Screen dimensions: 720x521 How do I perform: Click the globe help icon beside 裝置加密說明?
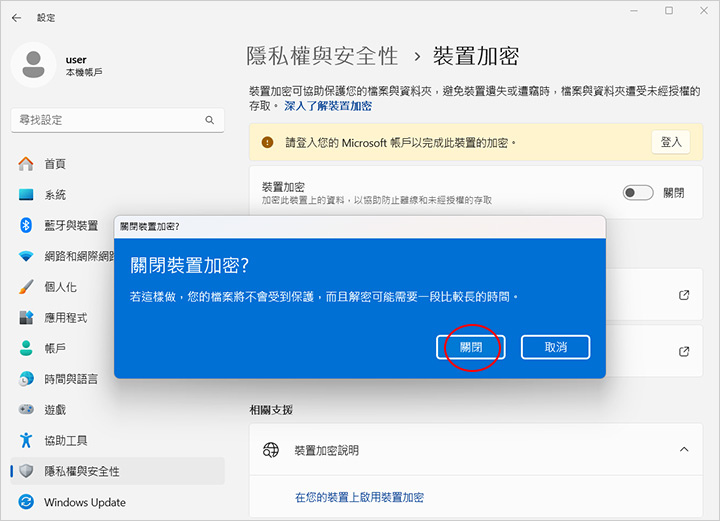[x=270, y=450]
